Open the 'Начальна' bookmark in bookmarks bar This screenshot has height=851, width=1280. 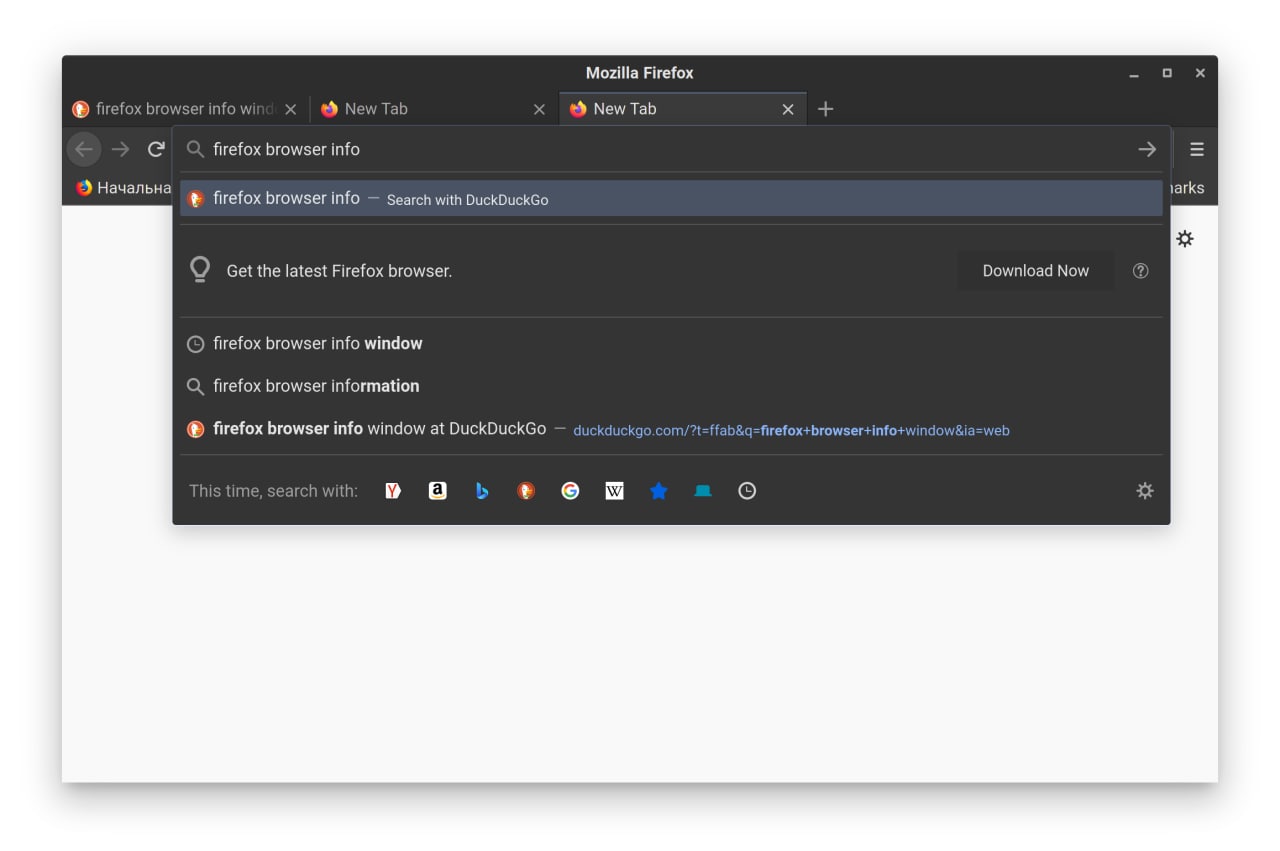[124, 188]
